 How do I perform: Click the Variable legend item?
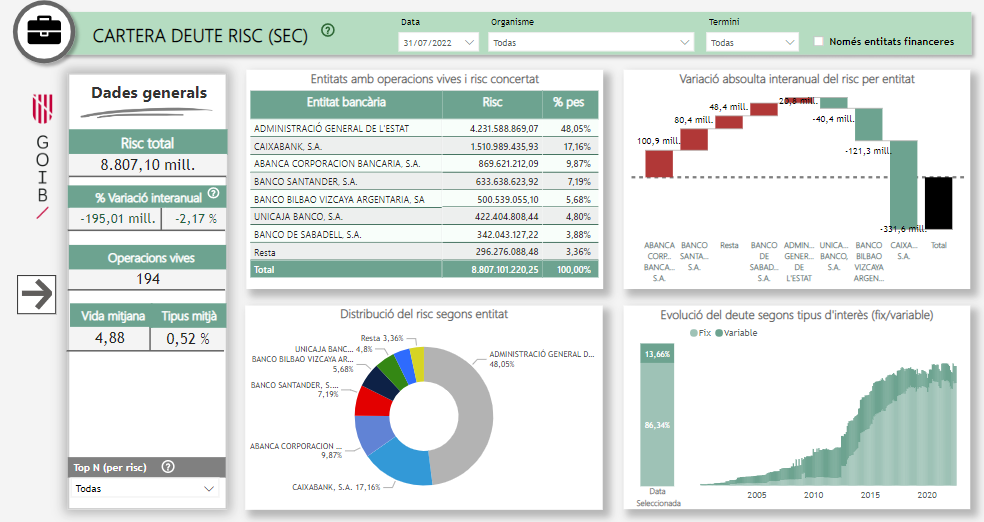coord(736,333)
